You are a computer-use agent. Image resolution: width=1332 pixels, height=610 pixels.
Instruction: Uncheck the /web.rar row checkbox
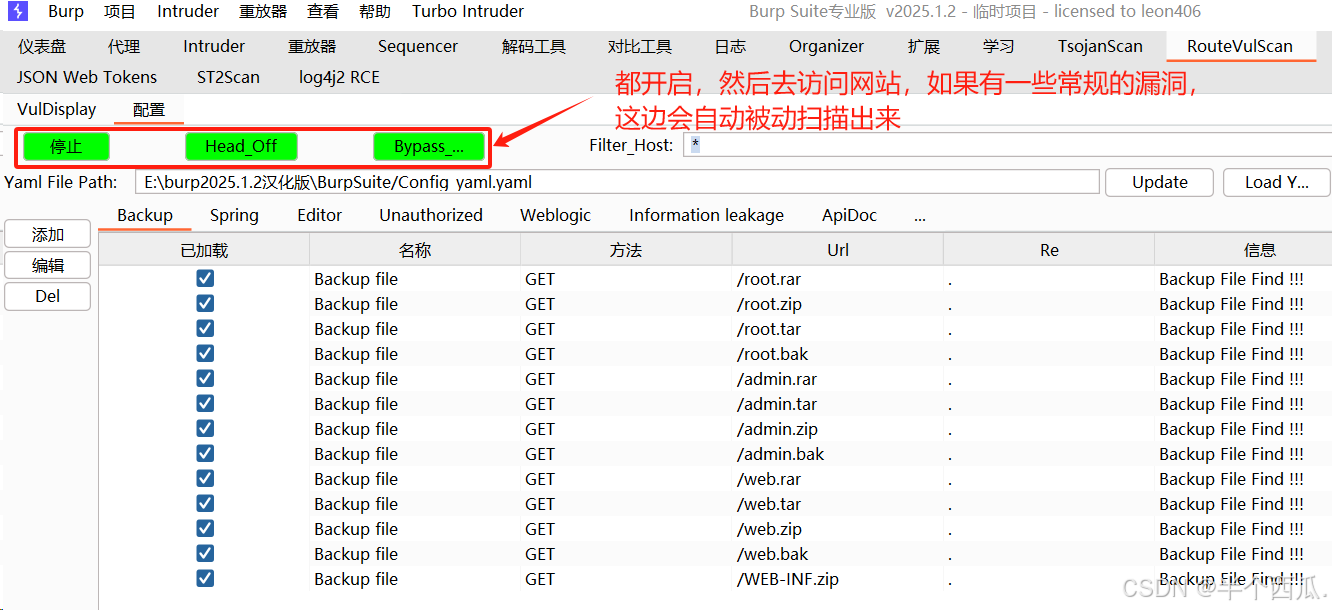coord(205,478)
